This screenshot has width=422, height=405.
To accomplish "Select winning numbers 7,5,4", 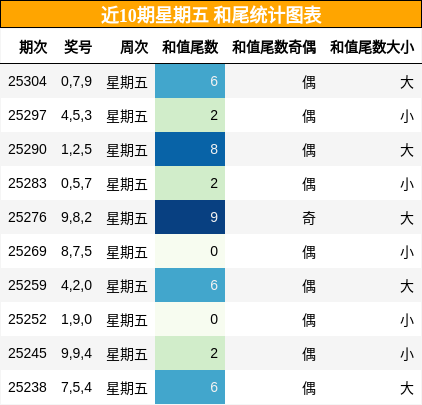I will (76, 388).
